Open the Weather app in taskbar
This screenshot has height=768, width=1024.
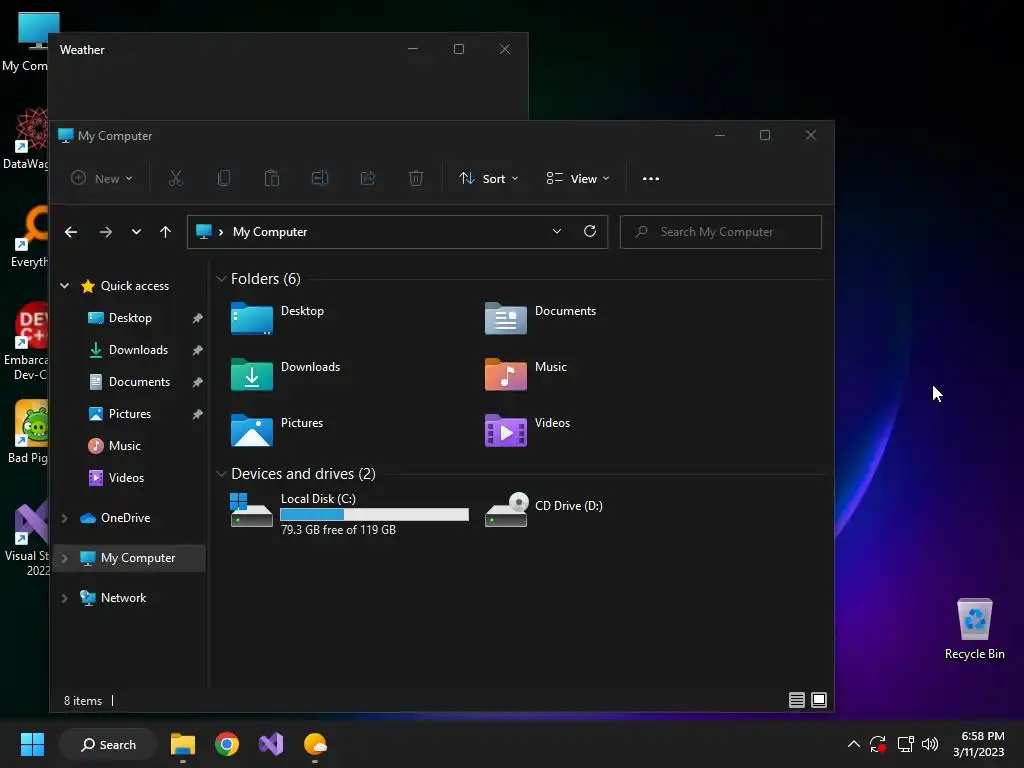(315, 744)
